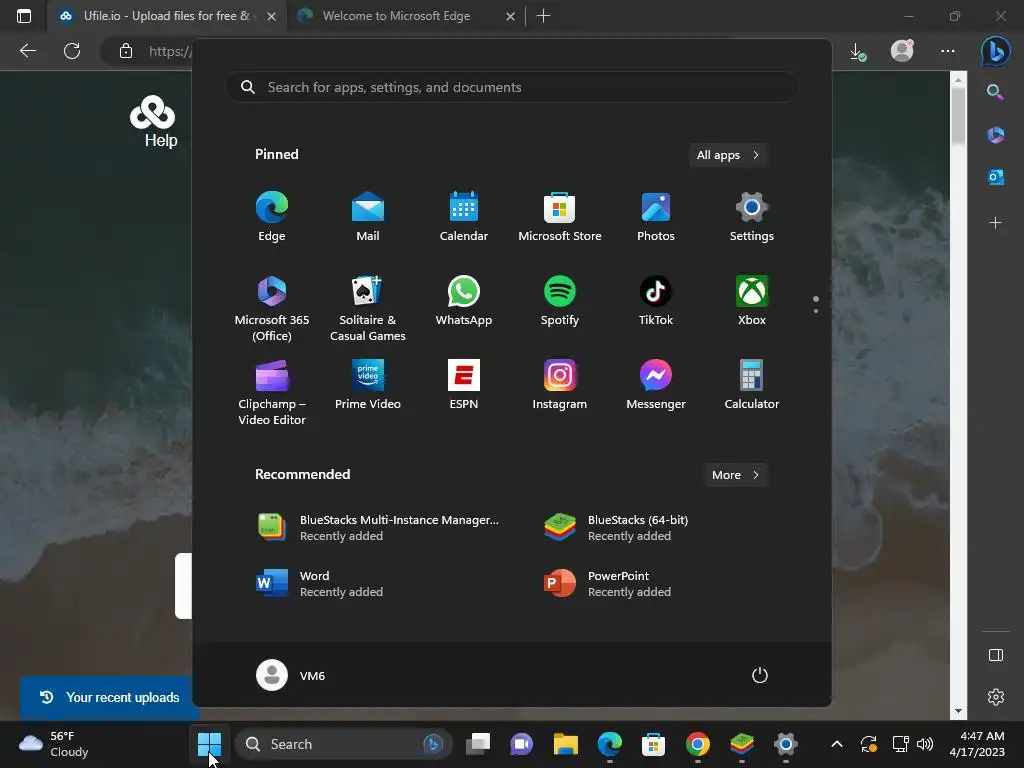
Task: Open Outlook in Edge sidebar
Action: (x=995, y=177)
